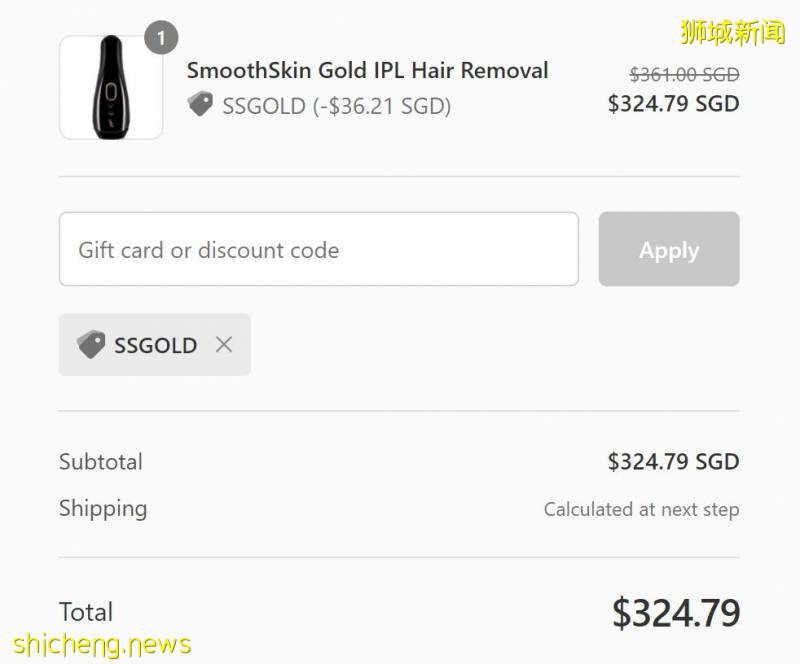Click the tag icon inside the SSGOLD chip
The width and height of the screenshot is (800, 664).
point(91,345)
